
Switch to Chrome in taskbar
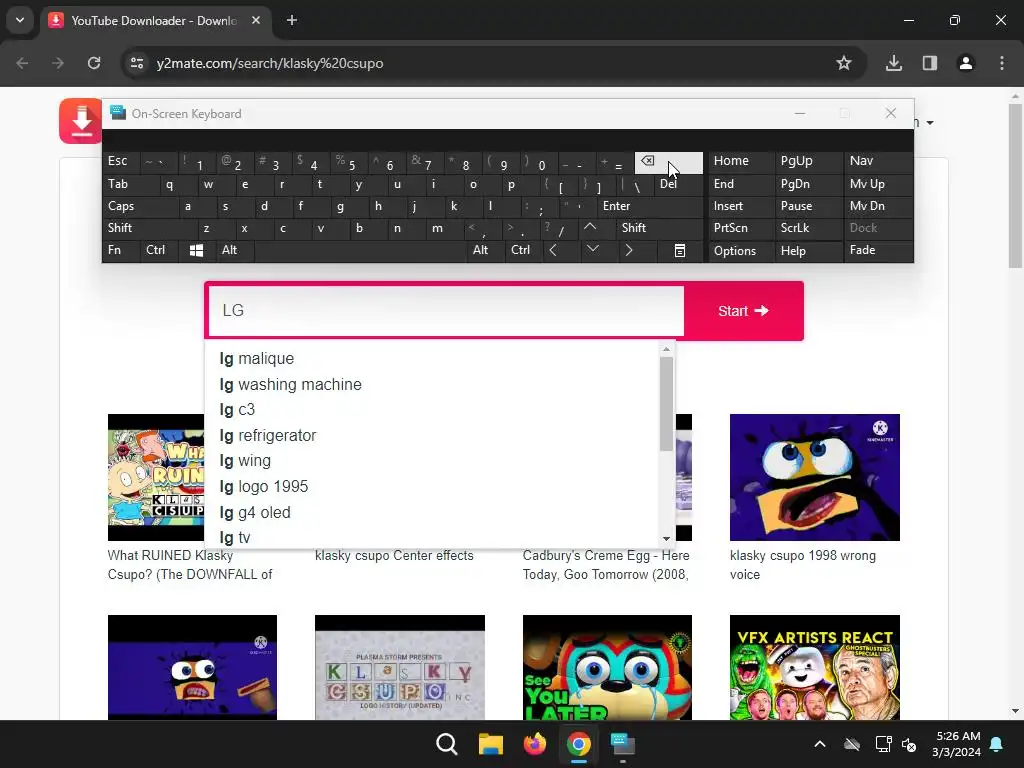pyautogui.click(x=579, y=744)
